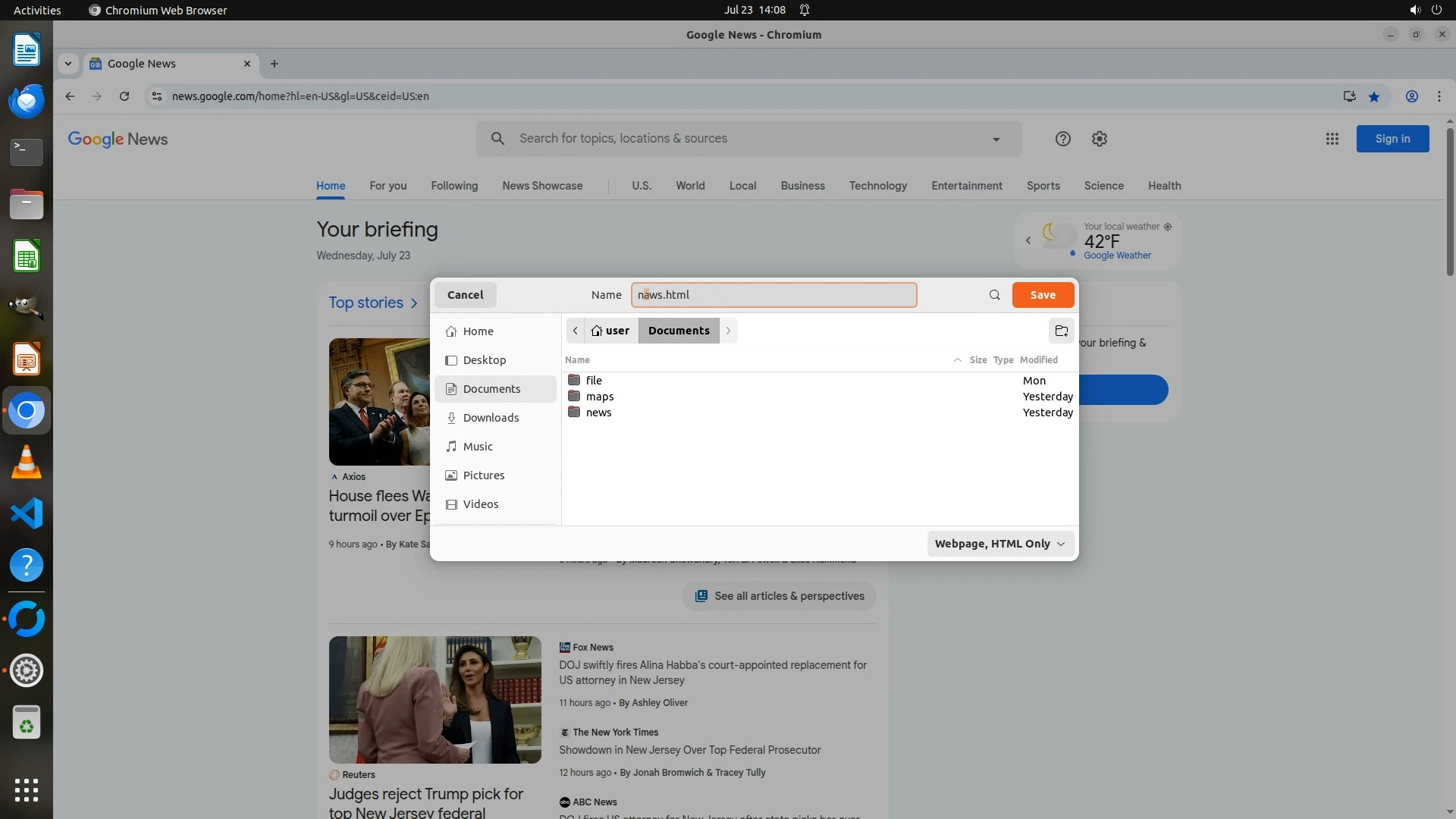Cancel the save dialog

click(465, 295)
